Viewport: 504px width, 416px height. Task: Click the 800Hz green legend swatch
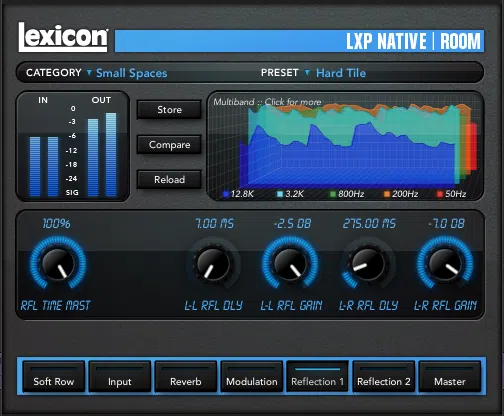(x=333, y=194)
